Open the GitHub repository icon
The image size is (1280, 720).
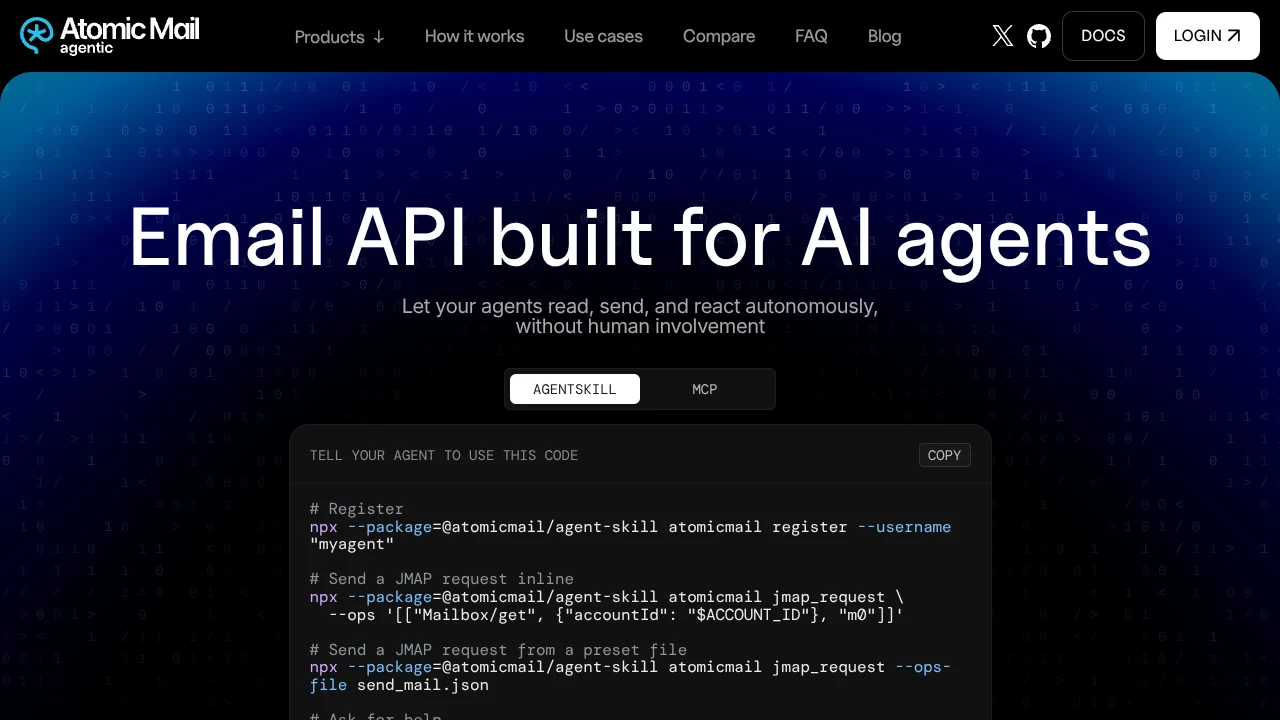1039,36
